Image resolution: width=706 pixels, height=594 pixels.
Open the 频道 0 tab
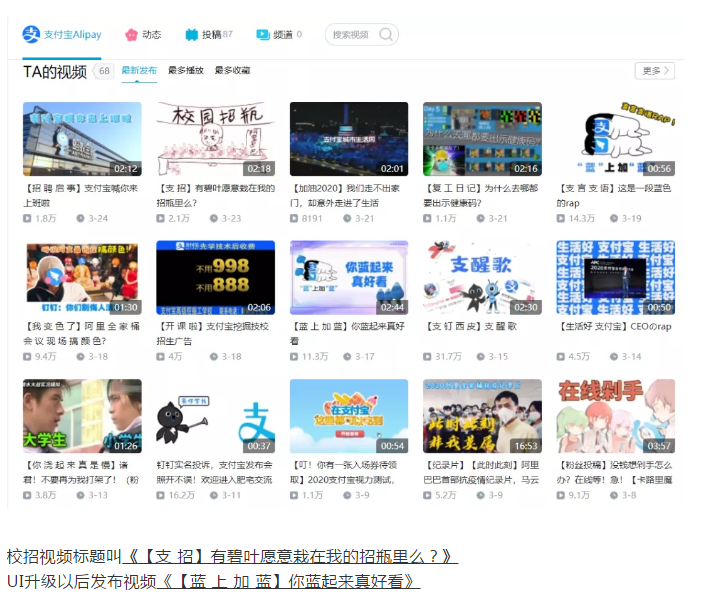point(279,35)
